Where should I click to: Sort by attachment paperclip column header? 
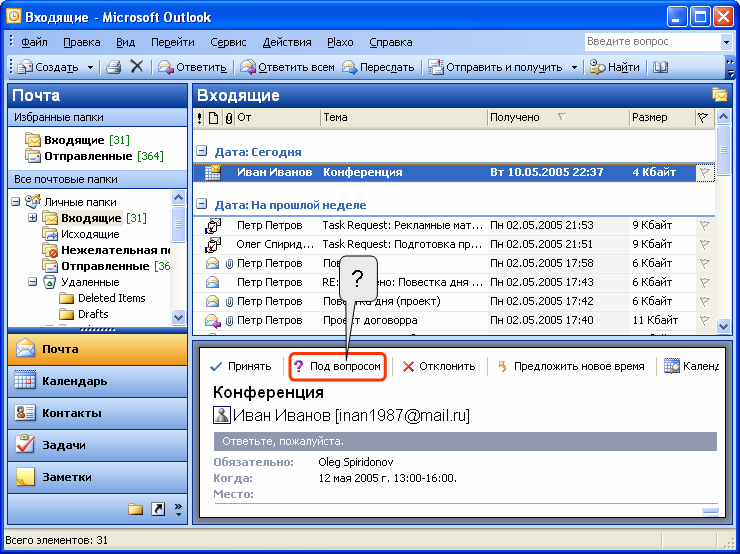tap(228, 118)
